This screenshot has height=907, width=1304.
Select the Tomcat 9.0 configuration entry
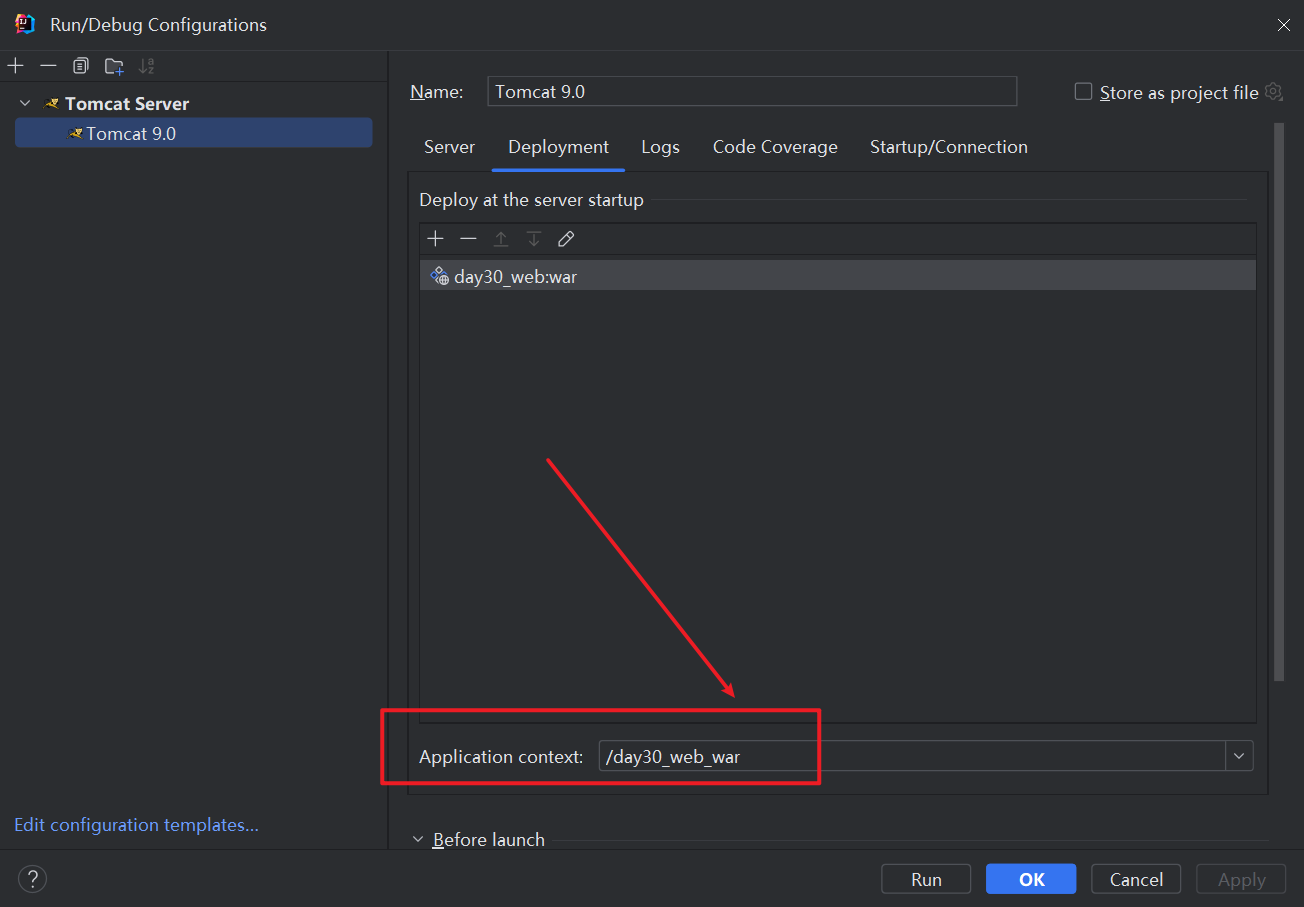pyautogui.click(x=193, y=133)
